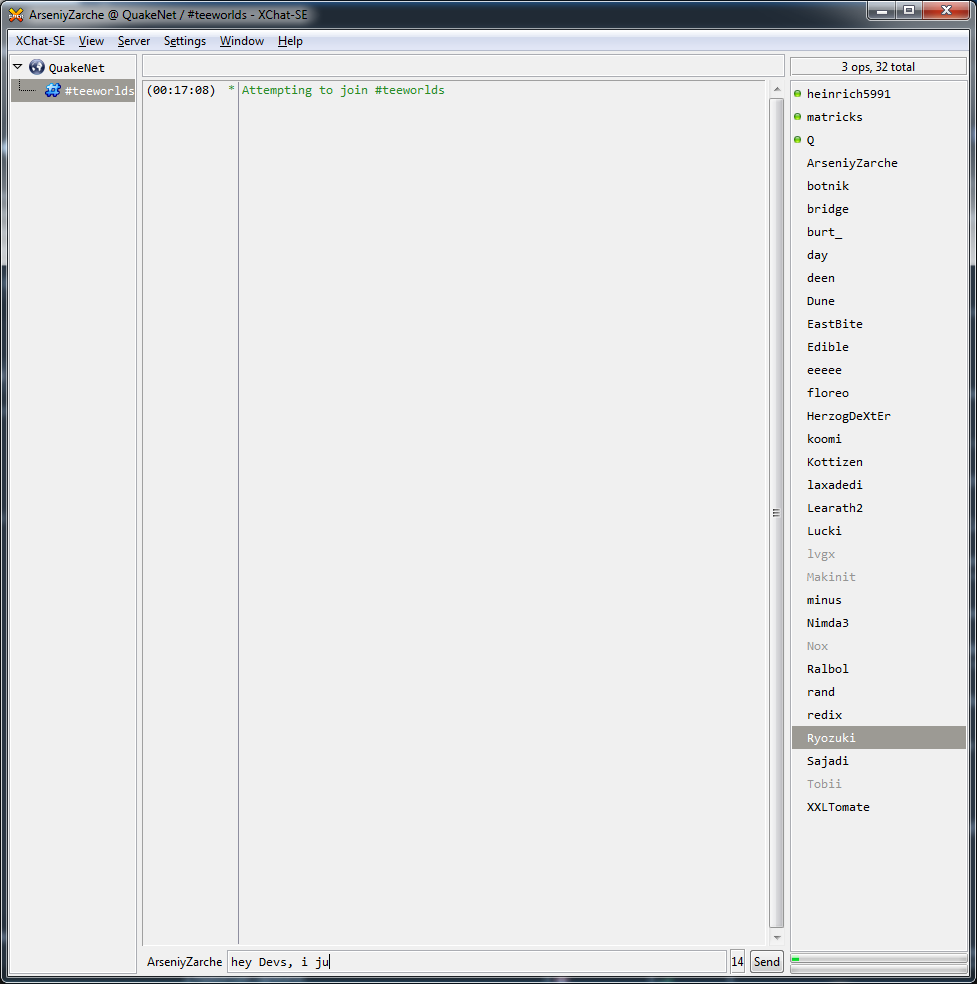
Task: Select user deen in the list
Action: click(x=878, y=278)
